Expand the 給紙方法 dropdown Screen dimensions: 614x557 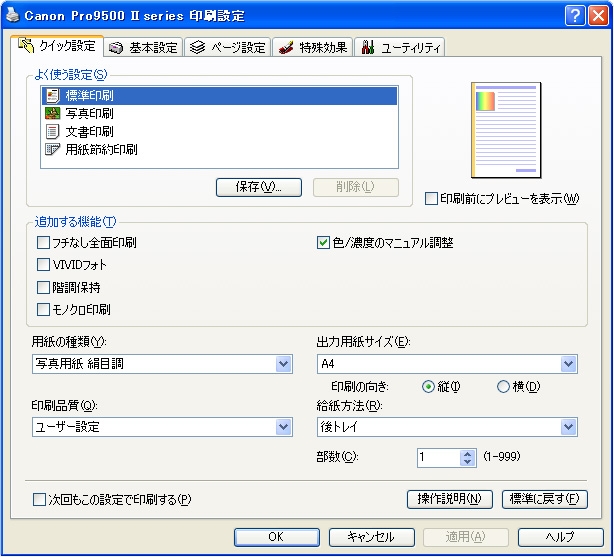447,427
